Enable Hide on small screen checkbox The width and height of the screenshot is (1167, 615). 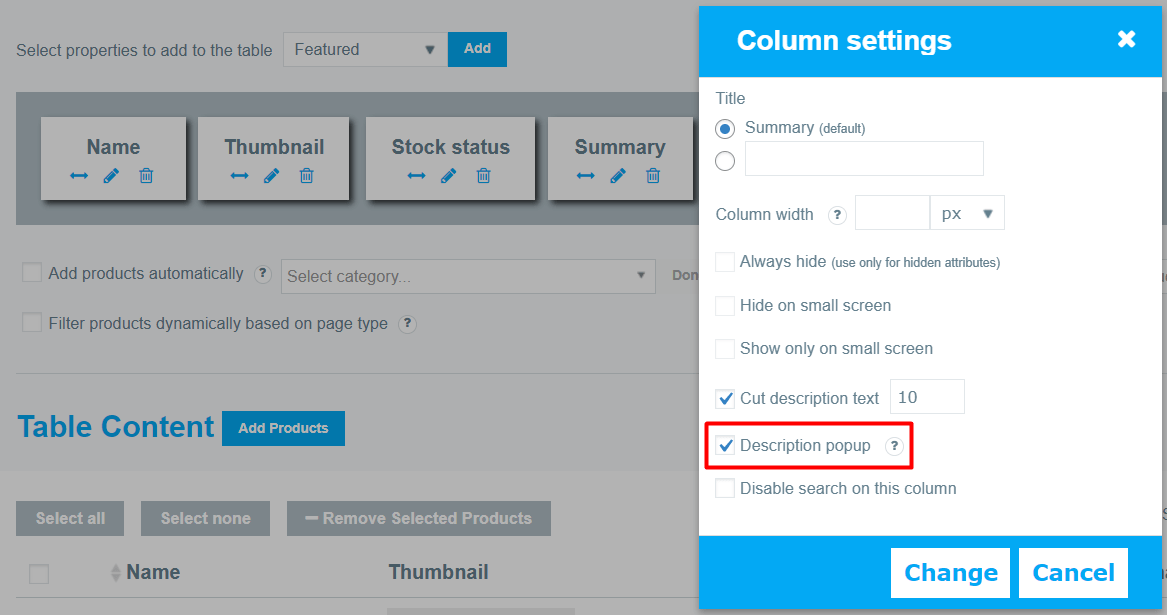click(x=725, y=306)
